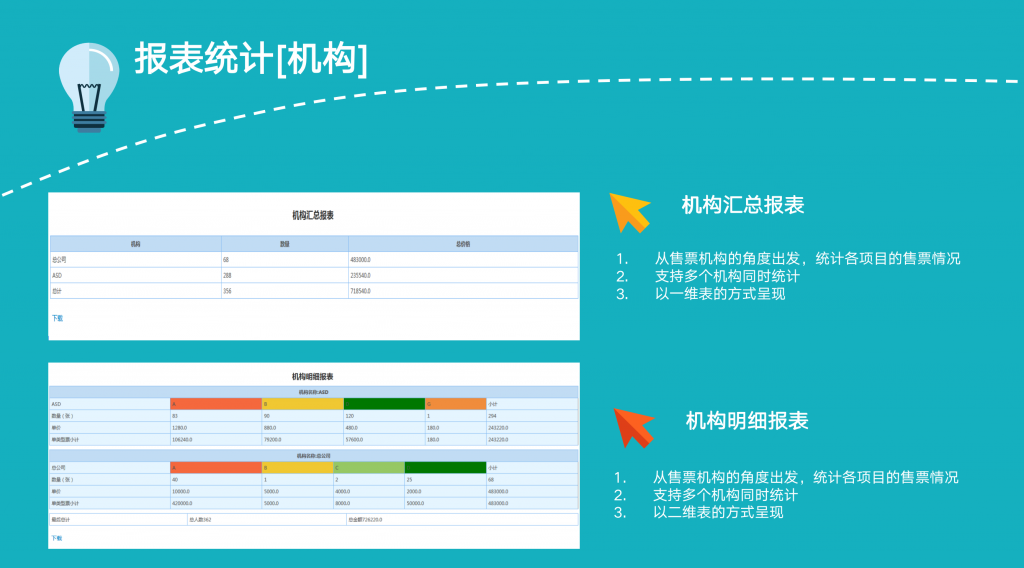
Task: Select the 总价格 column header in summary table
Action: pyautogui.click(x=463, y=243)
